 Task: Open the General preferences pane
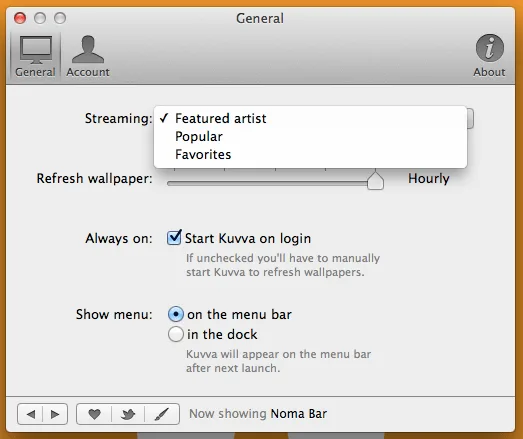35,57
